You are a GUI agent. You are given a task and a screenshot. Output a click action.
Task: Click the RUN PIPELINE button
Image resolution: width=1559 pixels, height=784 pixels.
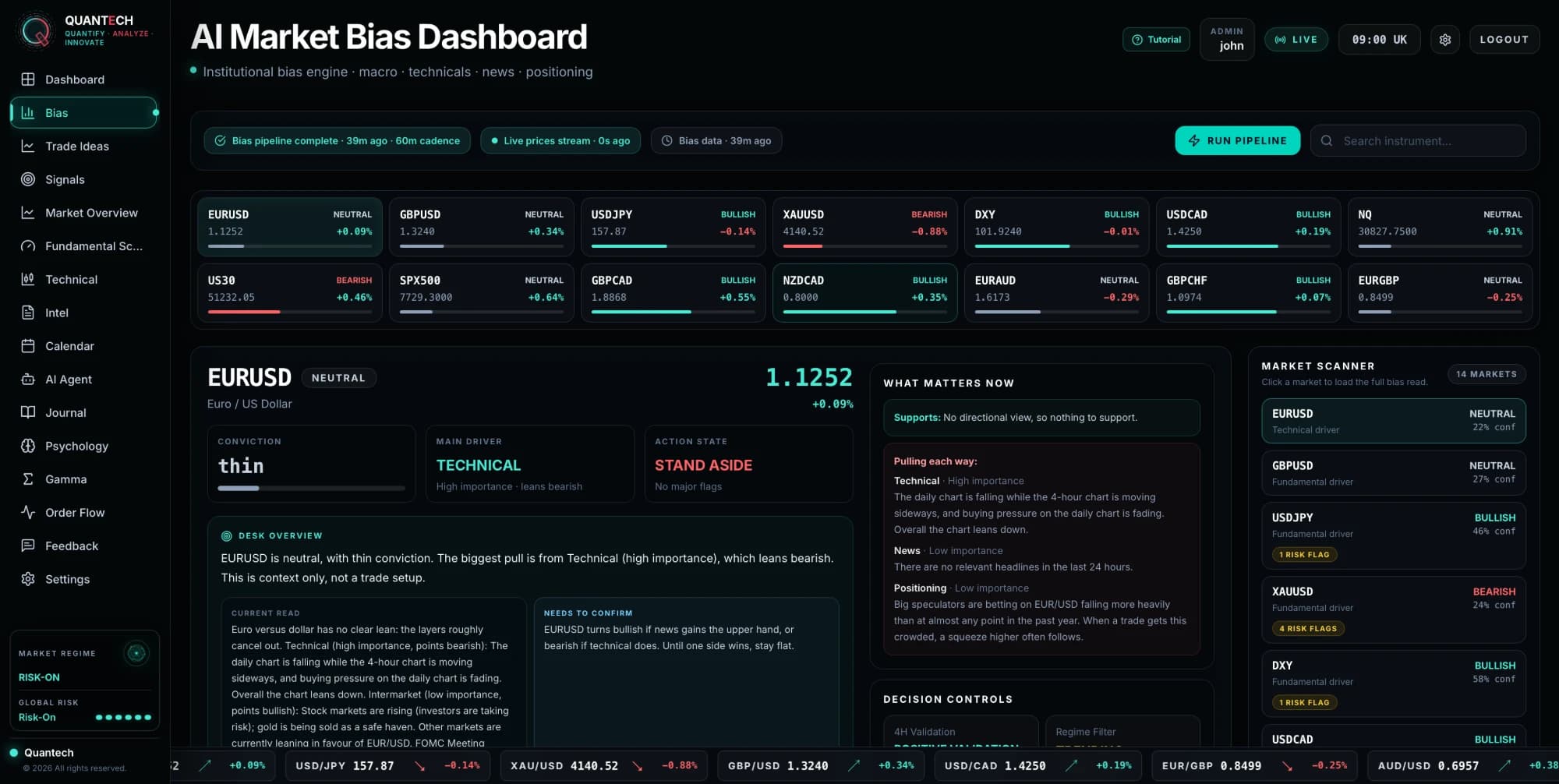coord(1238,140)
